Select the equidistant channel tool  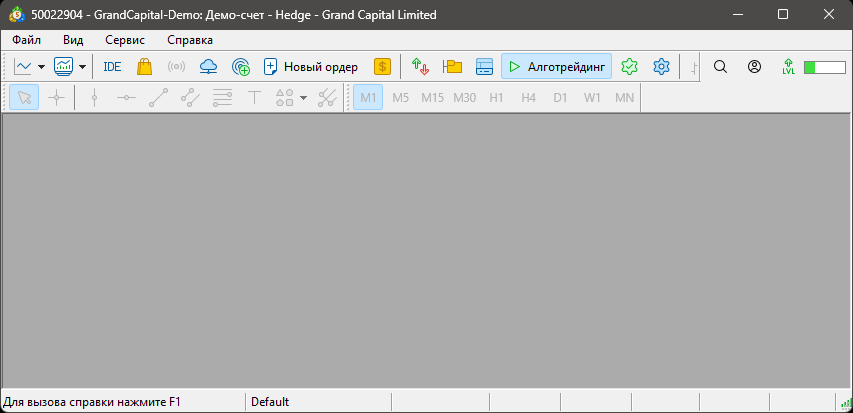click(x=190, y=97)
